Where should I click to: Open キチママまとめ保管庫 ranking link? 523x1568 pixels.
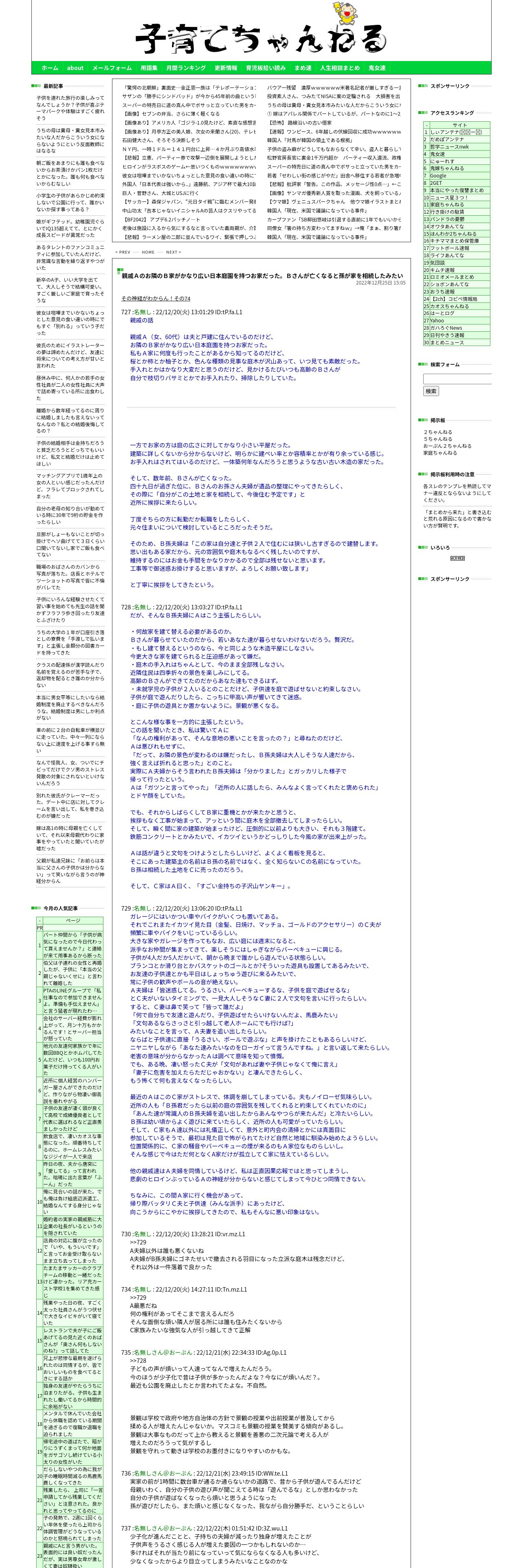pyautogui.click(x=454, y=241)
